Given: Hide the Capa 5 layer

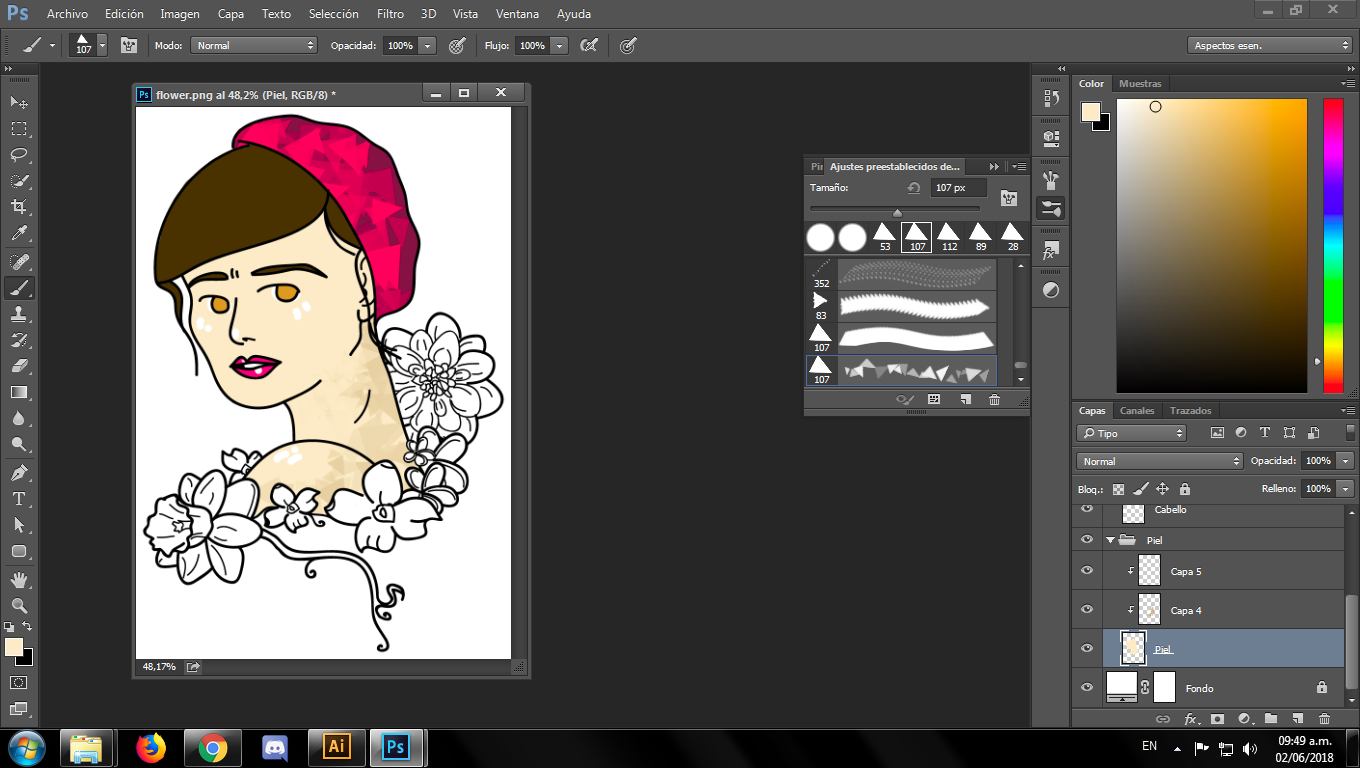Looking at the screenshot, I should click(x=1087, y=571).
